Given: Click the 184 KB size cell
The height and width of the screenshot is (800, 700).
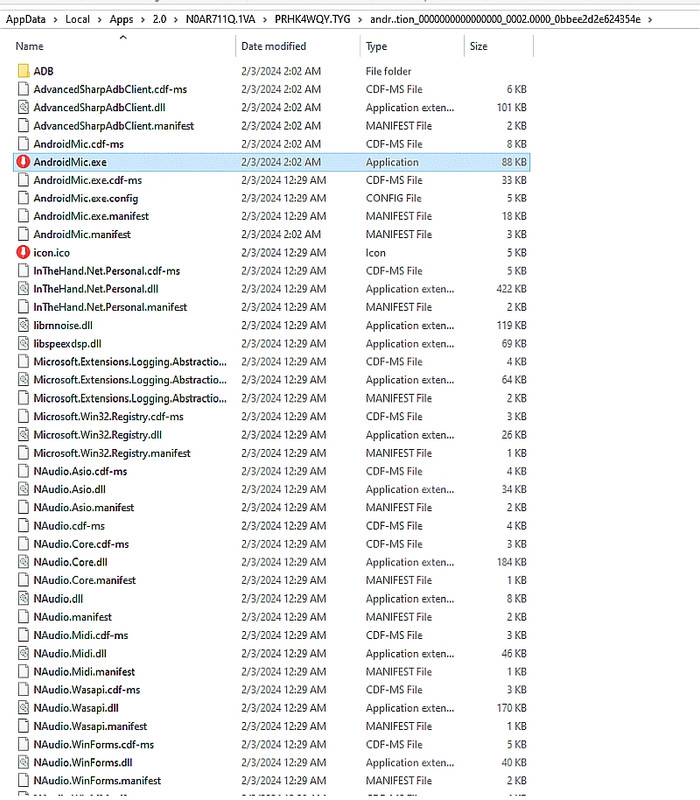Looking at the screenshot, I should point(512,562).
